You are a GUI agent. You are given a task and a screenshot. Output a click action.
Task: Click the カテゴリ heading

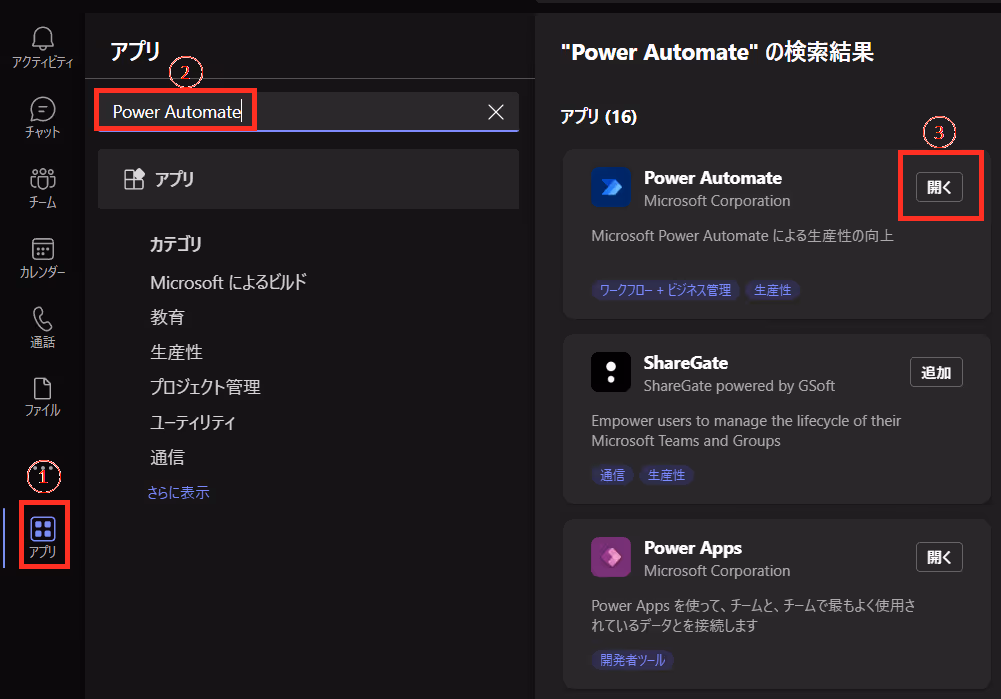[x=176, y=244]
